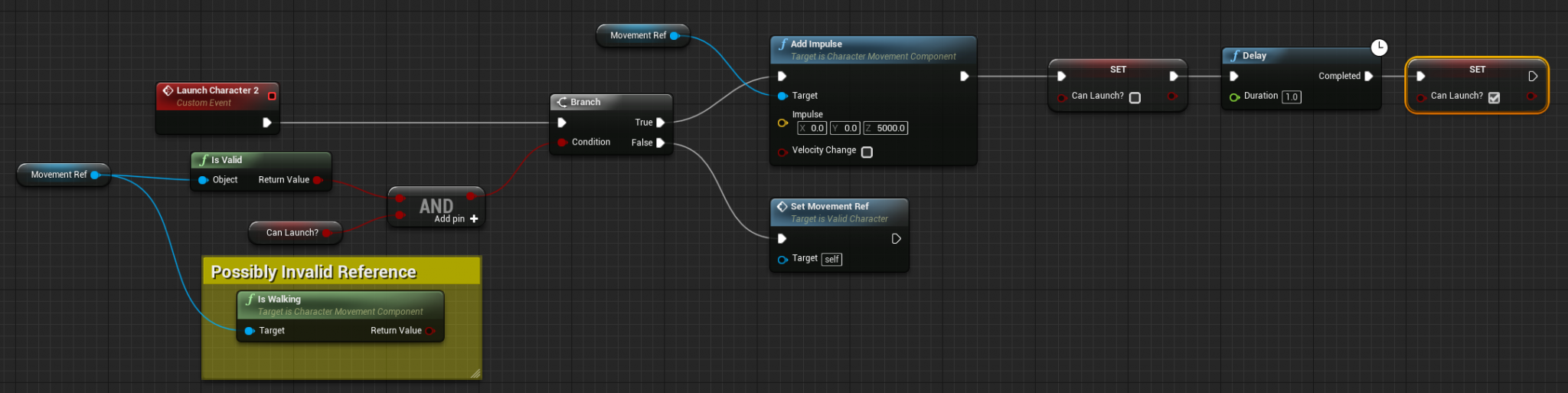This screenshot has width=1568, height=393.
Task: Select the Can Launch? variable getter node
Action: point(295,233)
